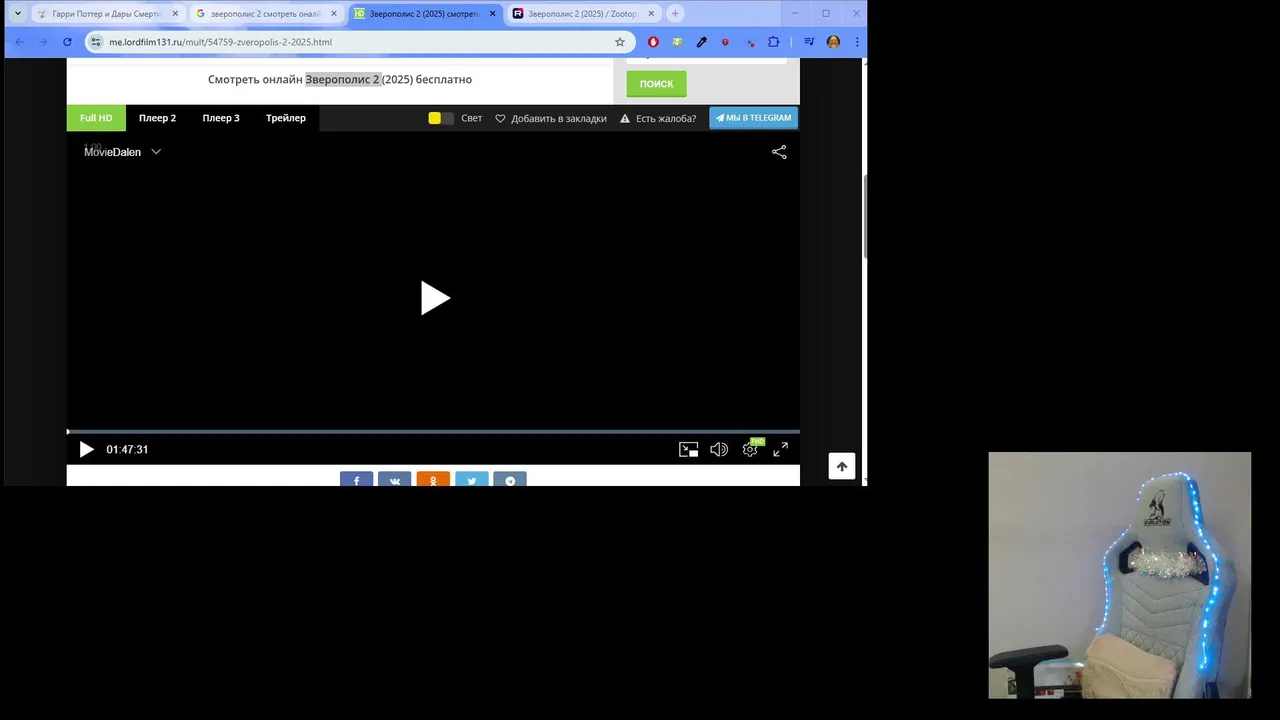Open the red Opera-style extension icon
The width and height of the screenshot is (1280, 720).
pos(653,42)
